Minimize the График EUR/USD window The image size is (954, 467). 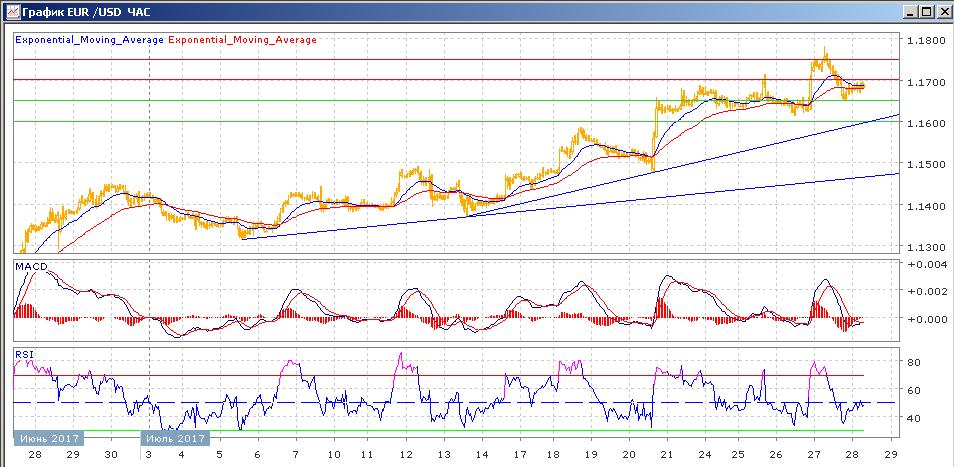[x=910, y=12]
